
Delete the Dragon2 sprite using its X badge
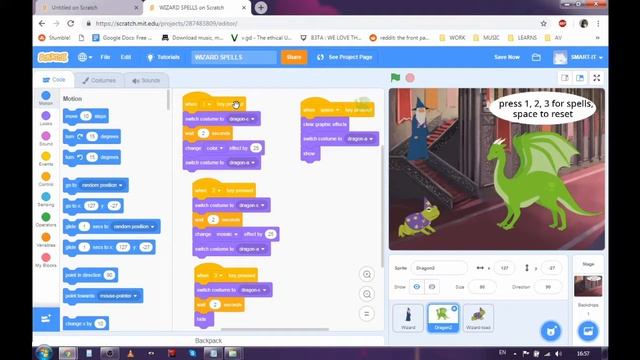[x=454, y=309]
